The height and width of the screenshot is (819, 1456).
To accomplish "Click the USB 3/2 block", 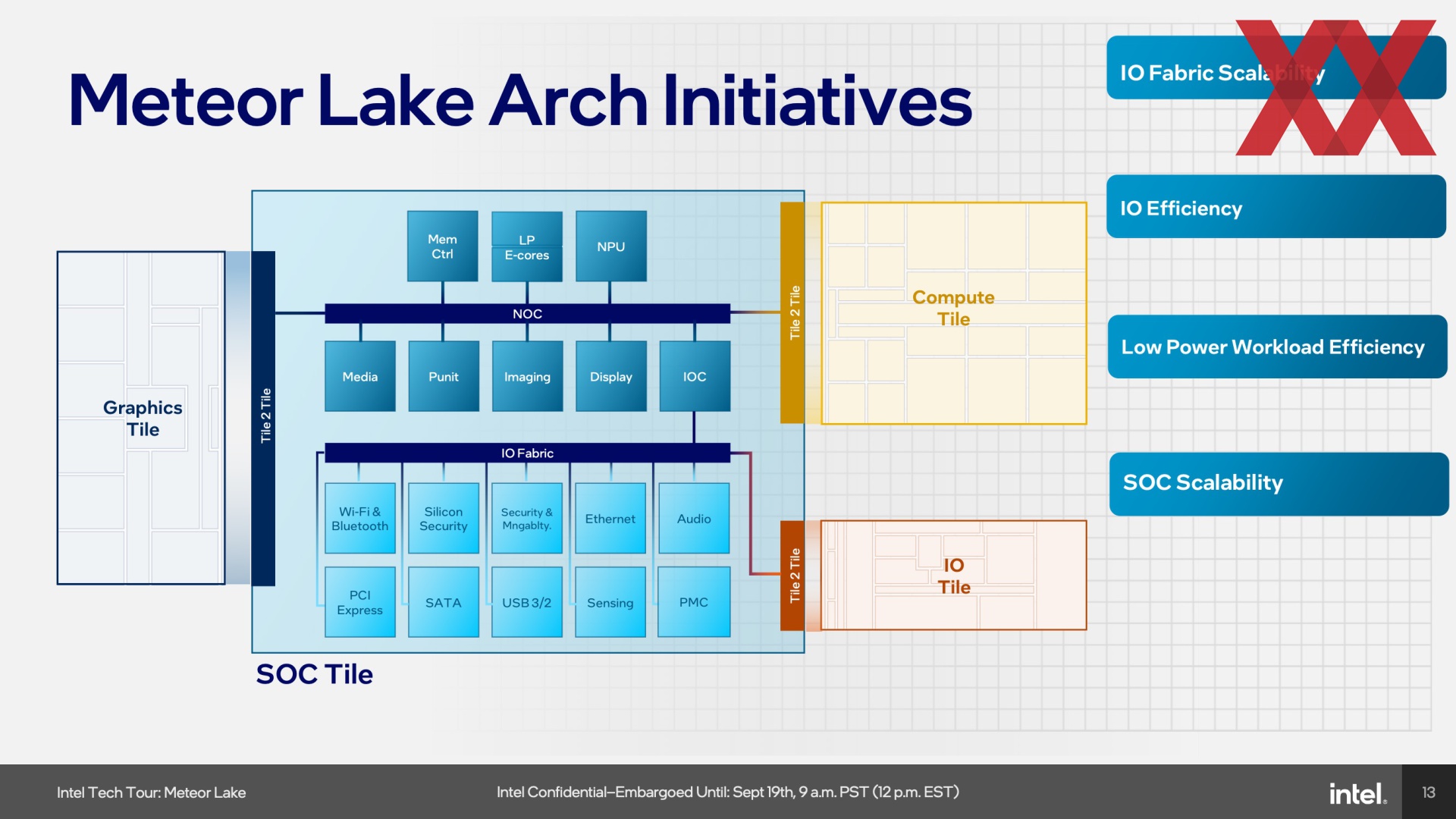I will point(527,602).
